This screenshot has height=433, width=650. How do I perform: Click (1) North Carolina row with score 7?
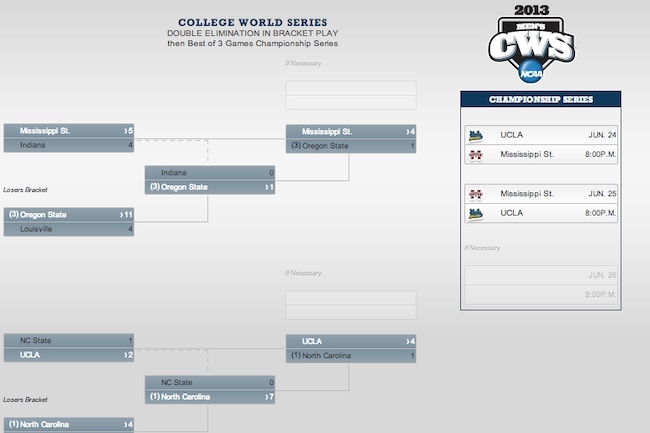210,397
